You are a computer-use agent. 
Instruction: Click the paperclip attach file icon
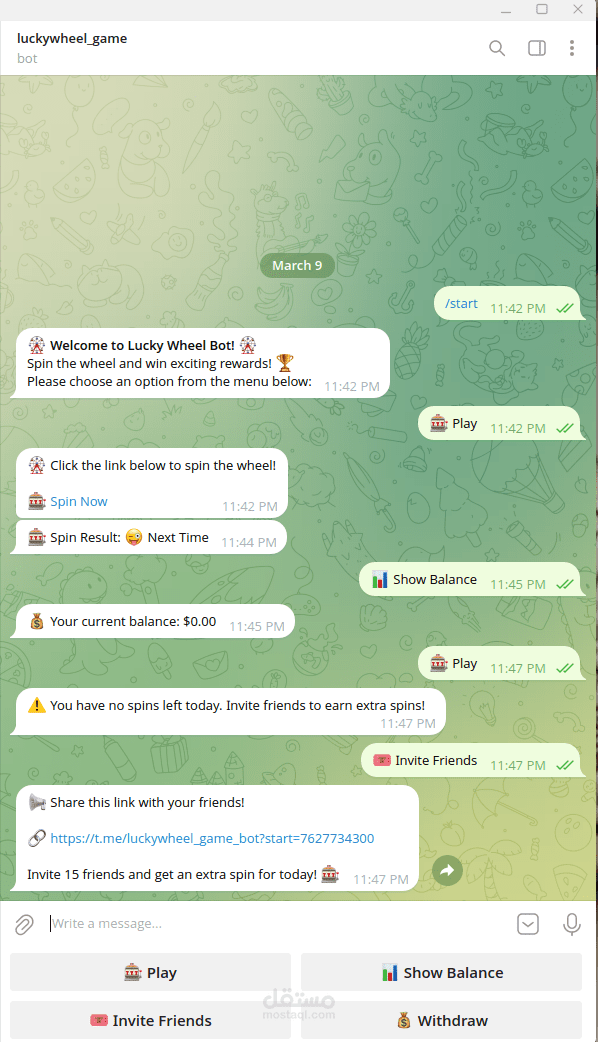coord(25,924)
